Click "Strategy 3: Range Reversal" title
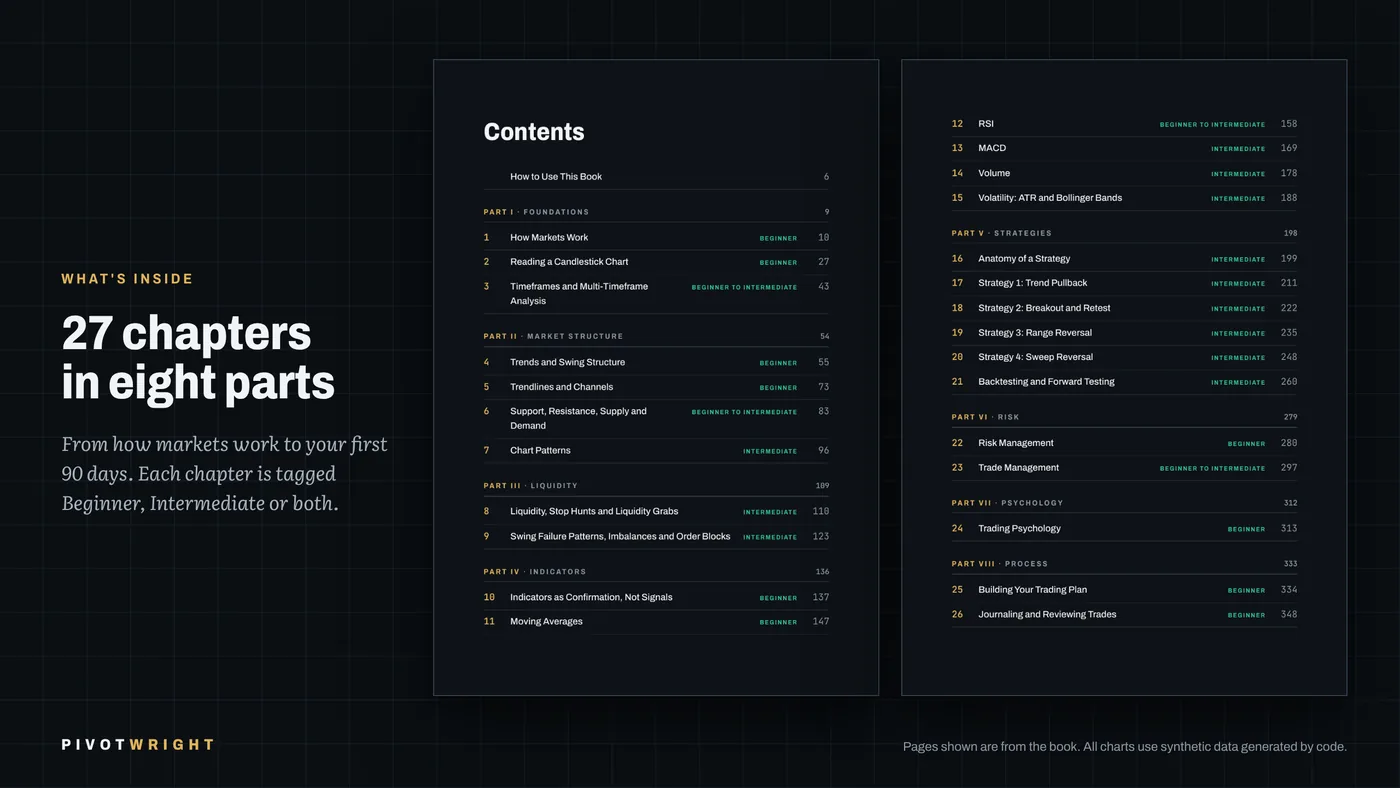Image resolution: width=1400 pixels, height=788 pixels. pyautogui.click(x=1035, y=333)
